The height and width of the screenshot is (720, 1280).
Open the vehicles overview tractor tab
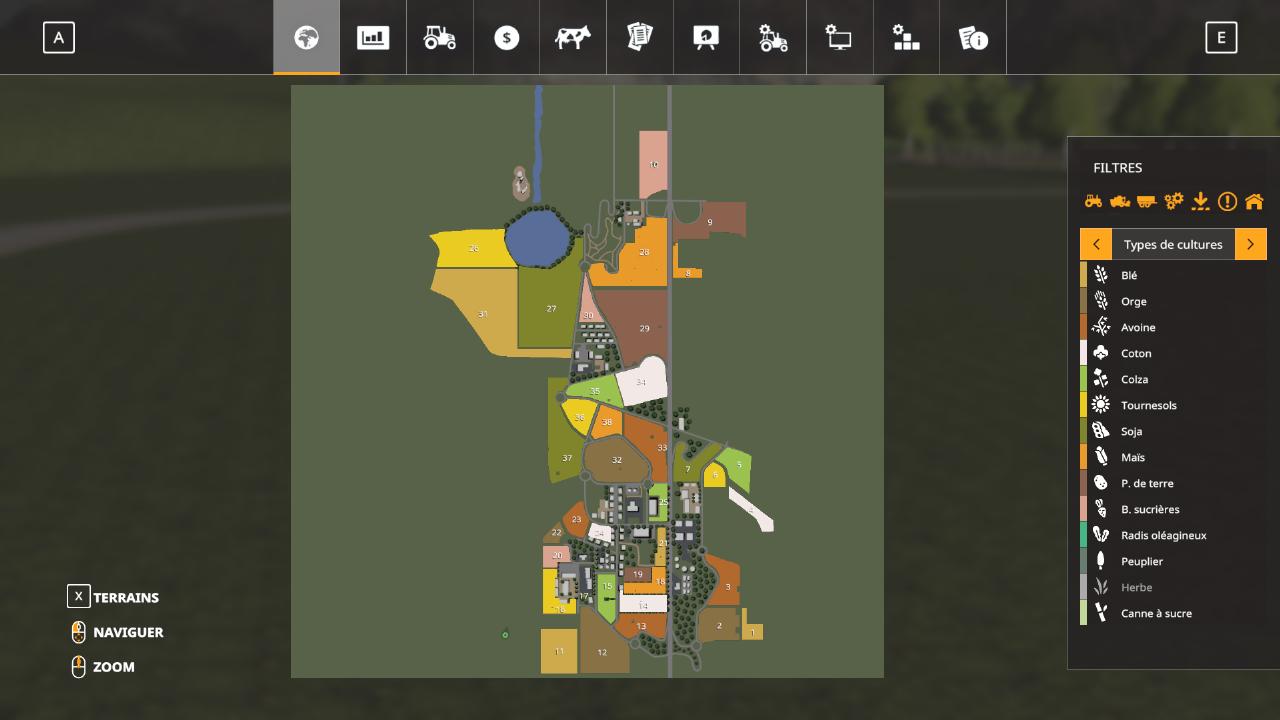(x=440, y=37)
